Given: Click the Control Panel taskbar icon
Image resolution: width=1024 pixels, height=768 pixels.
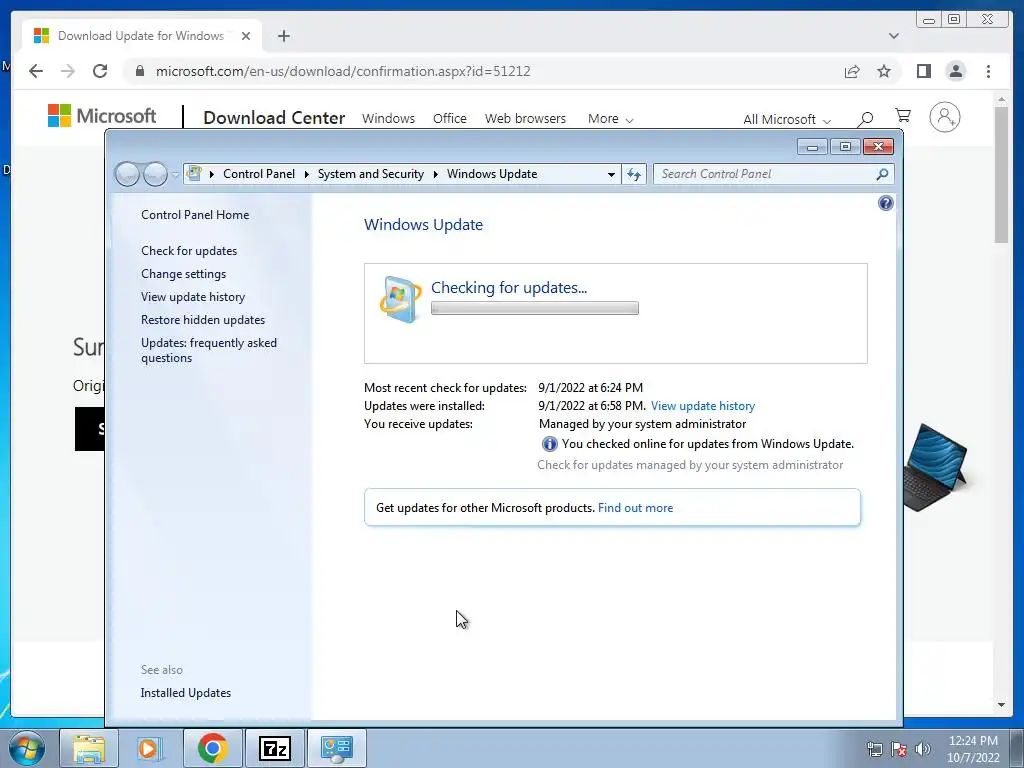Looking at the screenshot, I should point(336,748).
